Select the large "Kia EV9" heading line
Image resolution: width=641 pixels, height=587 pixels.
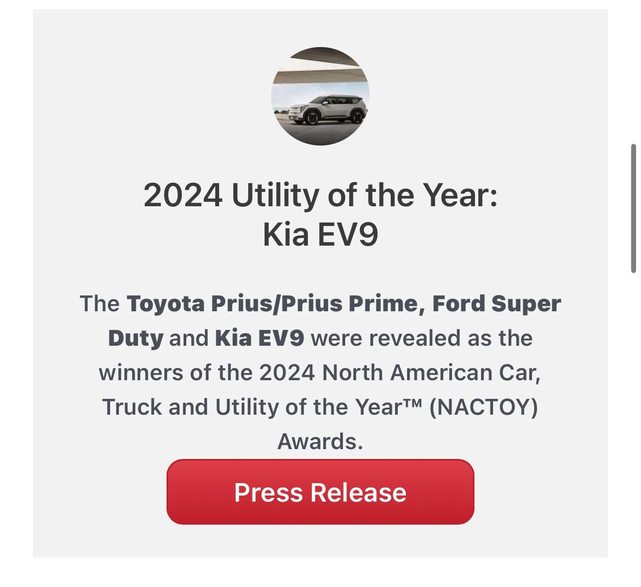[320, 236]
